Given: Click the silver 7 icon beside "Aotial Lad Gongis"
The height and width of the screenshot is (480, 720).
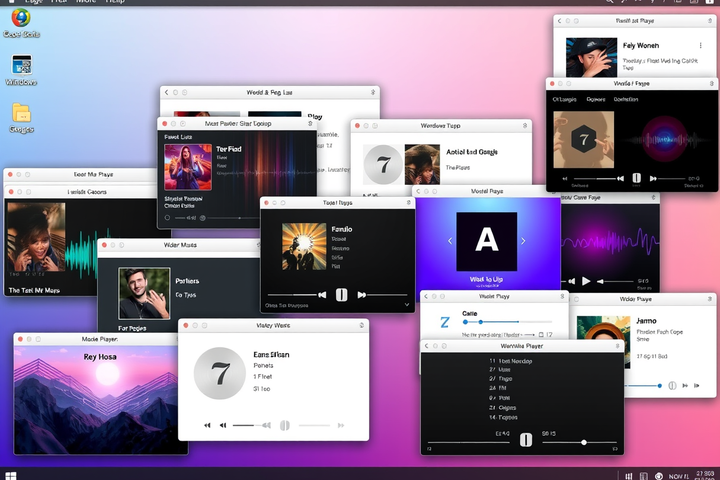Looking at the screenshot, I should point(383,164).
